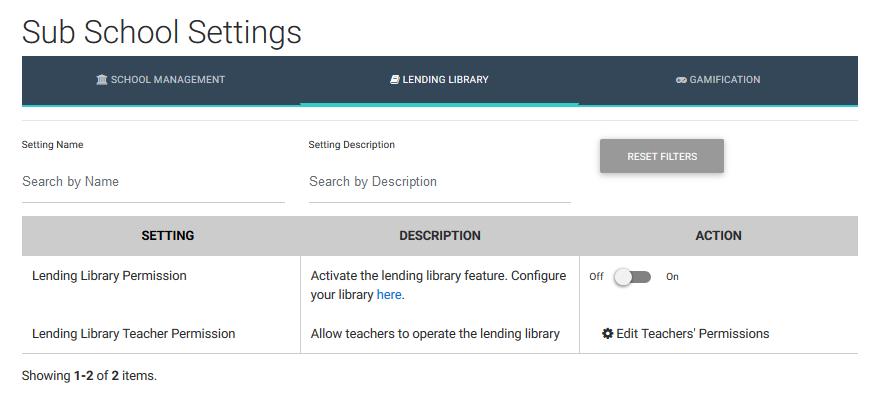Click the Lending Library book icon
The image size is (871, 404).
pyautogui.click(x=395, y=80)
